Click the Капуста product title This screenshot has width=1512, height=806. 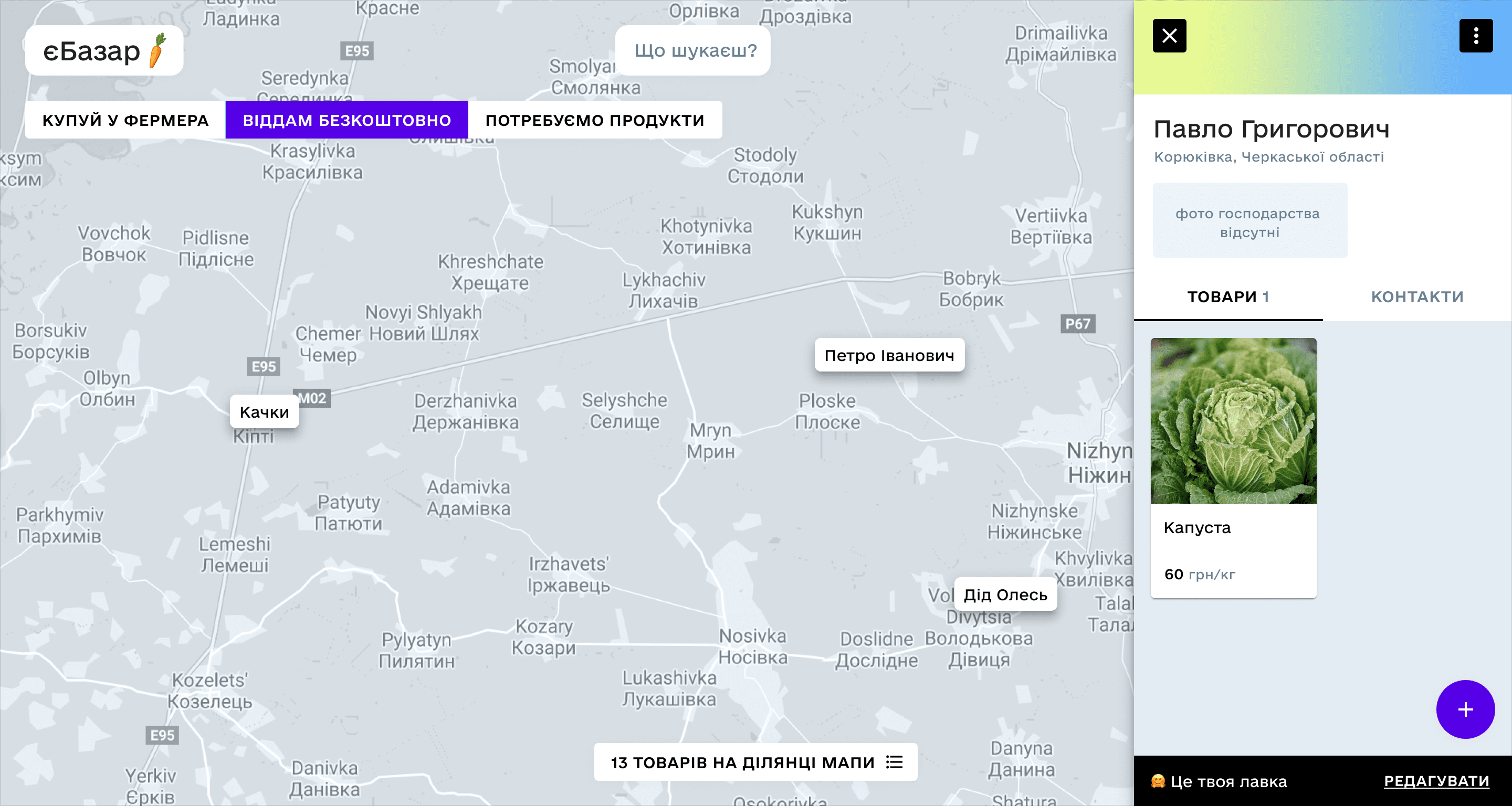coord(1197,527)
